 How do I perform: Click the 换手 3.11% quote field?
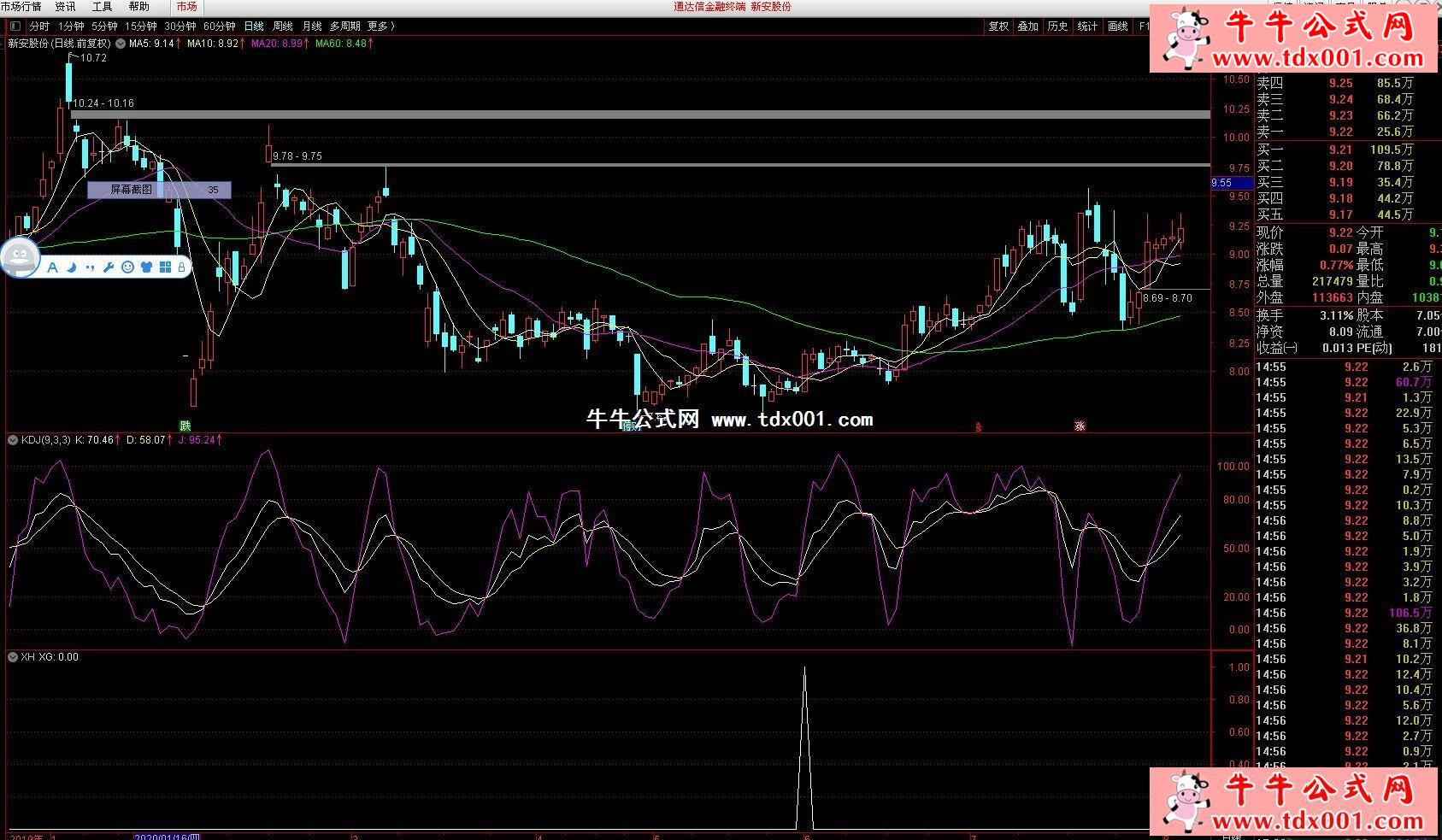coord(1304,314)
